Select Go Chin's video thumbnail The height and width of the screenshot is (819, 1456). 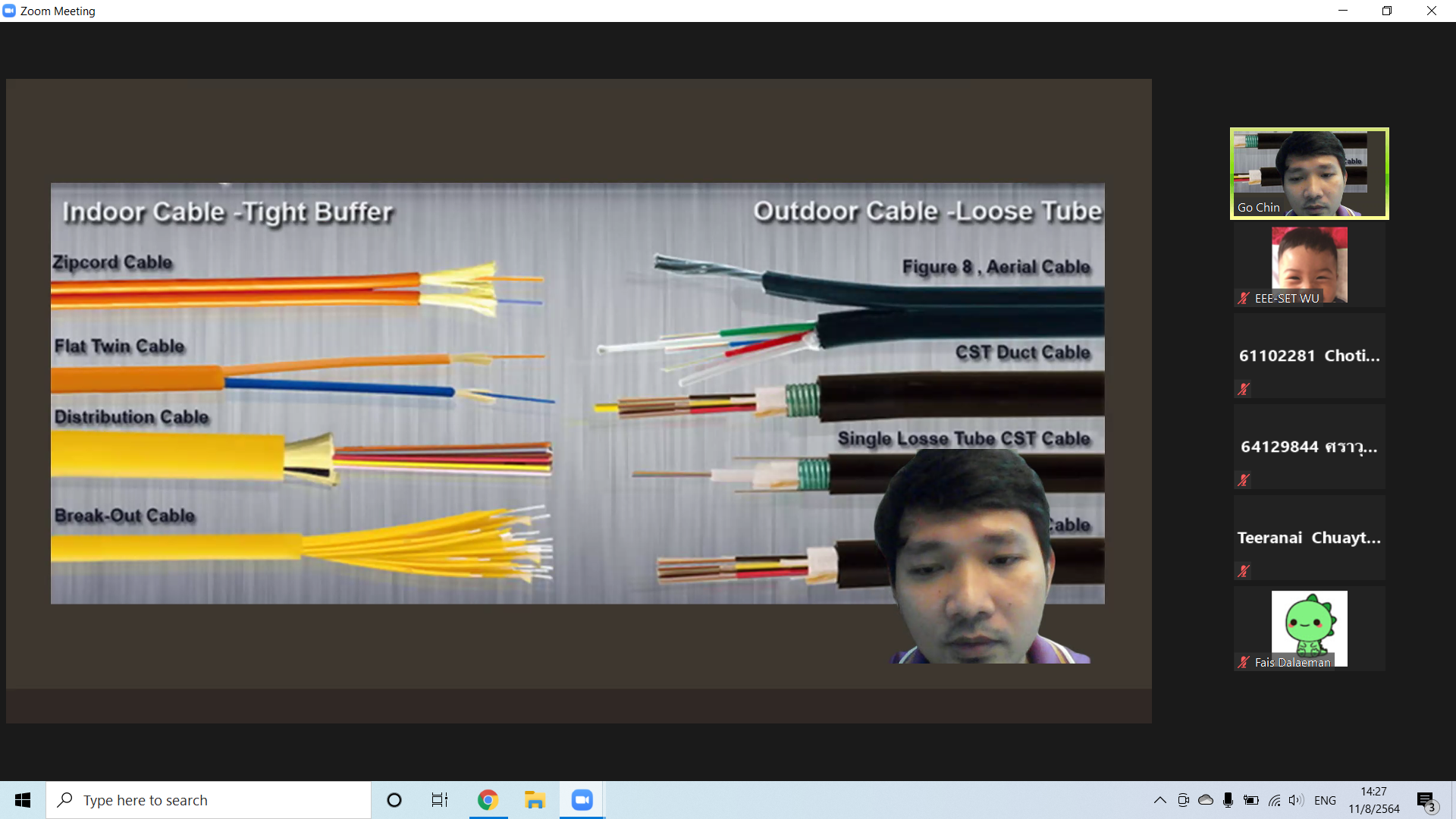click(1309, 174)
